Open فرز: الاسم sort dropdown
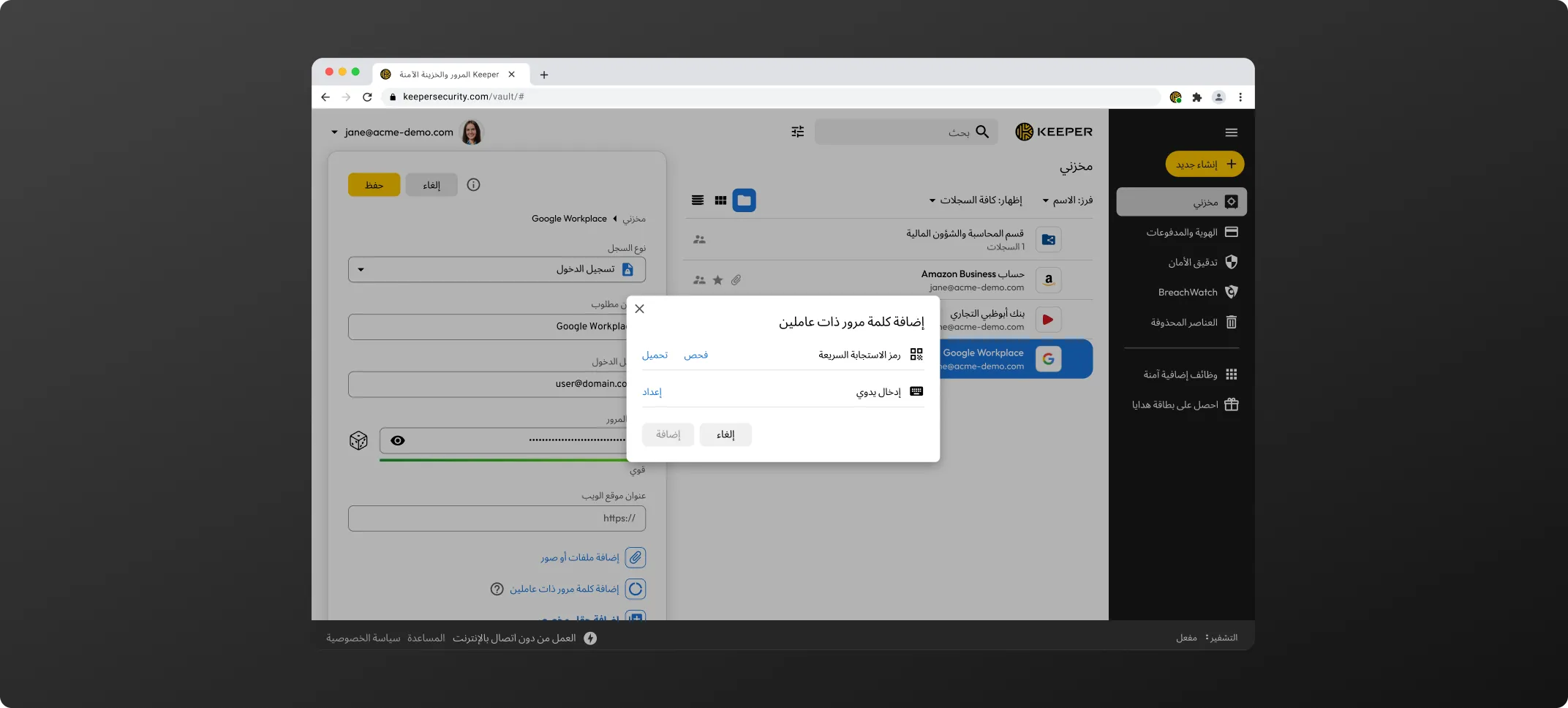 coord(1068,200)
